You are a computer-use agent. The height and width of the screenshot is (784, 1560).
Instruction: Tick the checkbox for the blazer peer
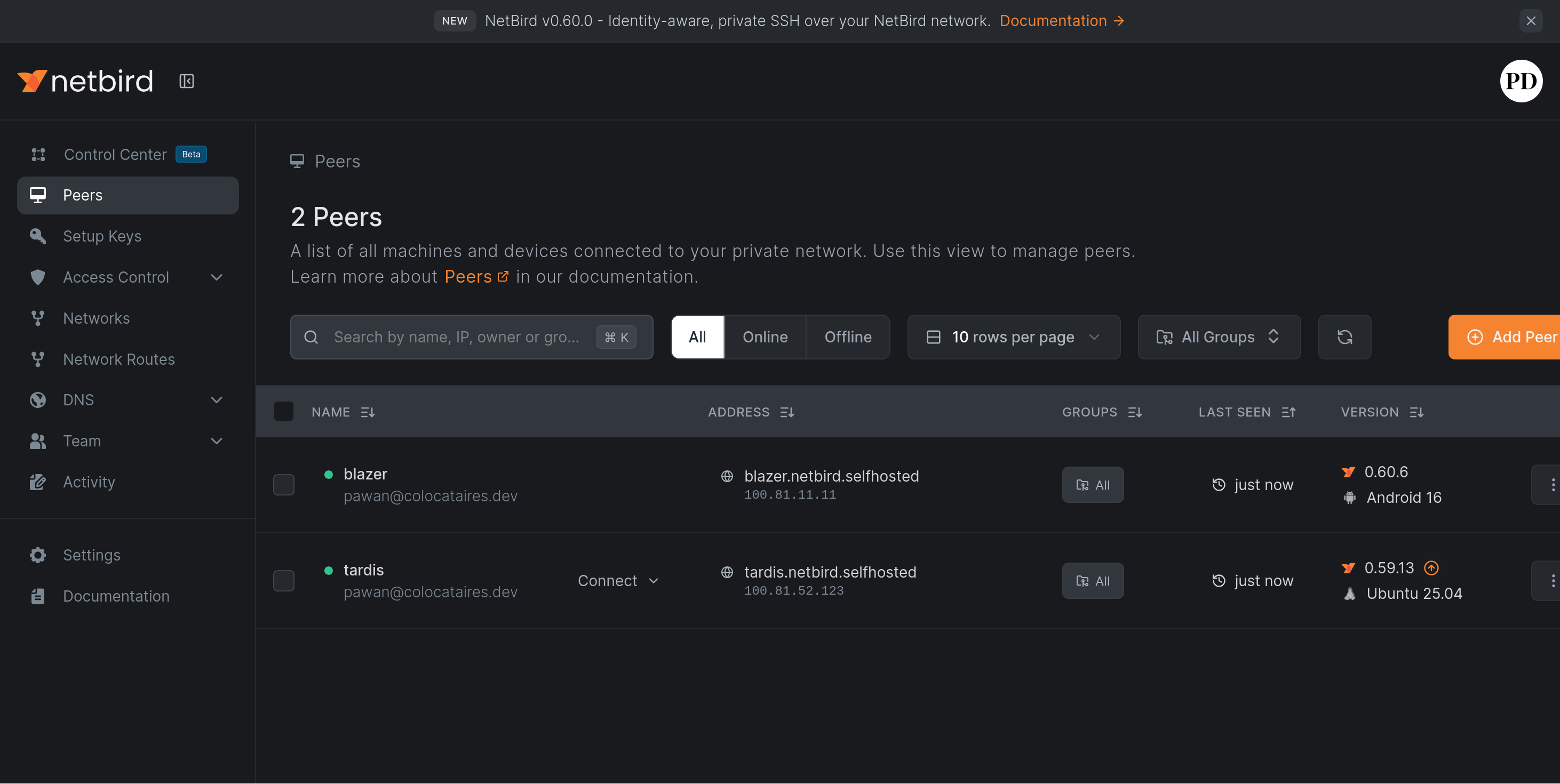tap(283, 484)
